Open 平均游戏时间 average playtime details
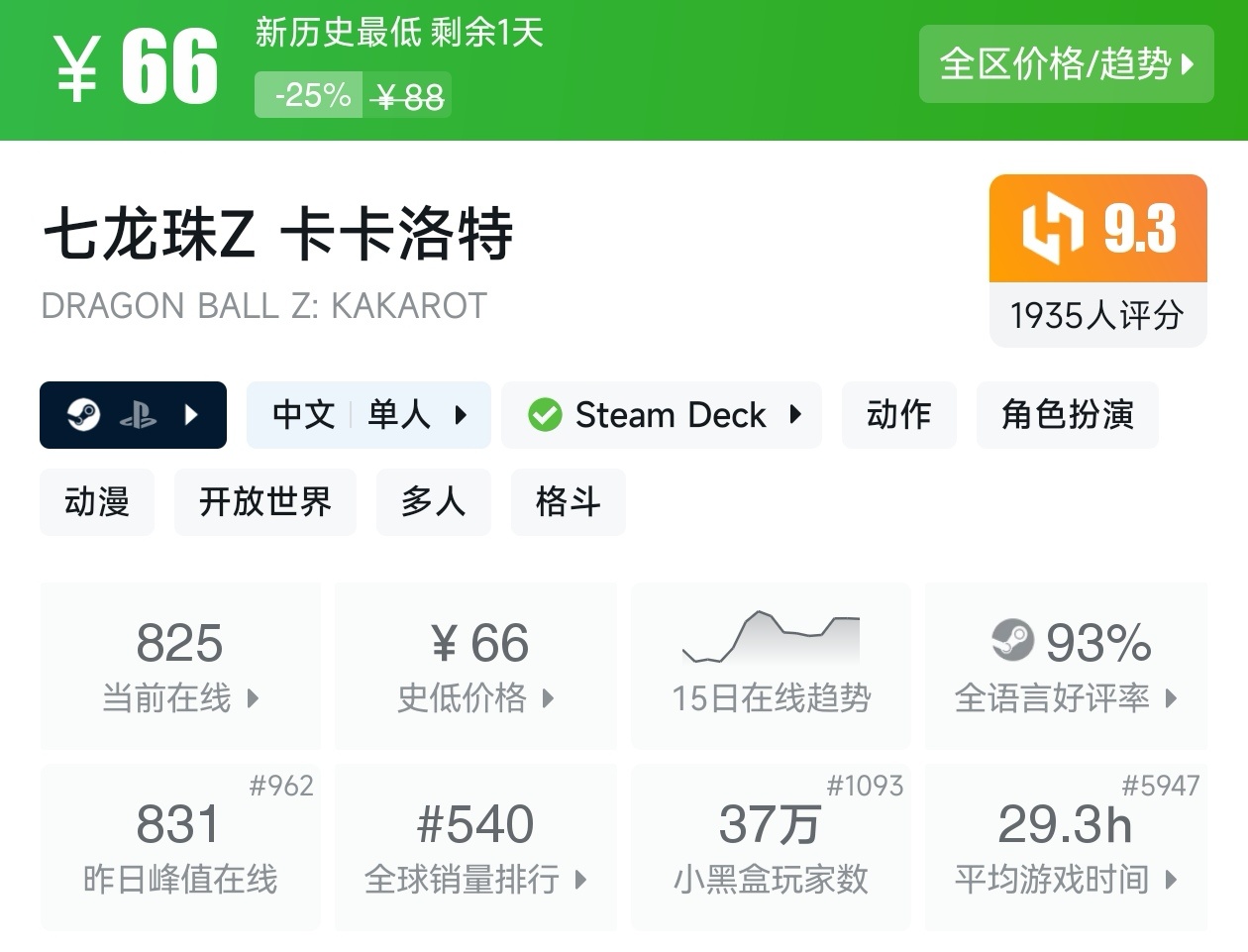The height and width of the screenshot is (952, 1248). coord(1066,847)
